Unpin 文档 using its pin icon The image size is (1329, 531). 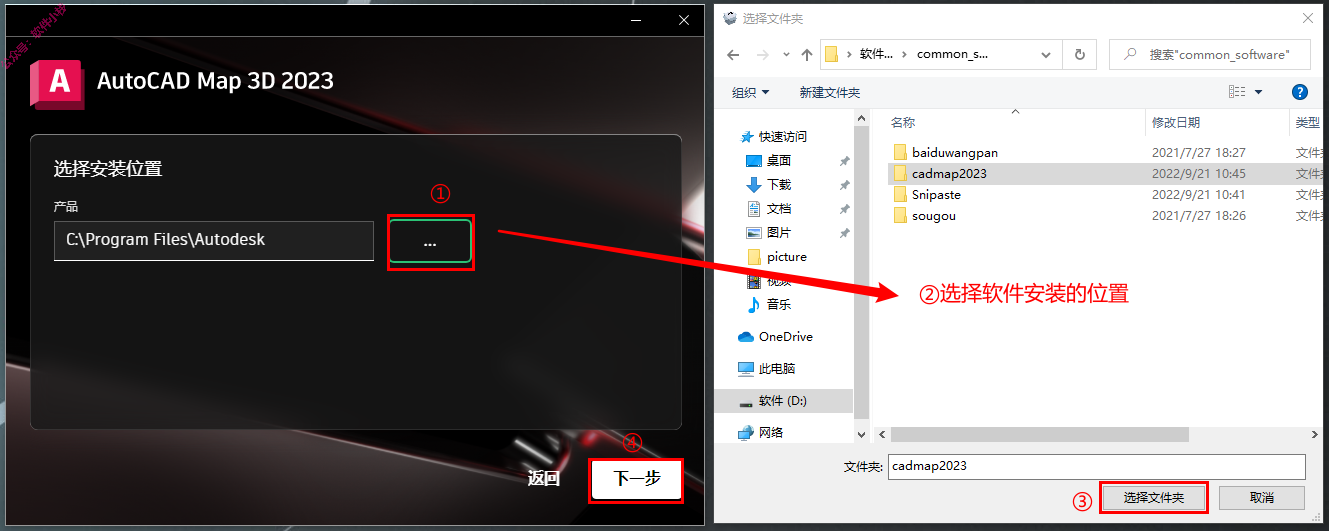pos(845,209)
